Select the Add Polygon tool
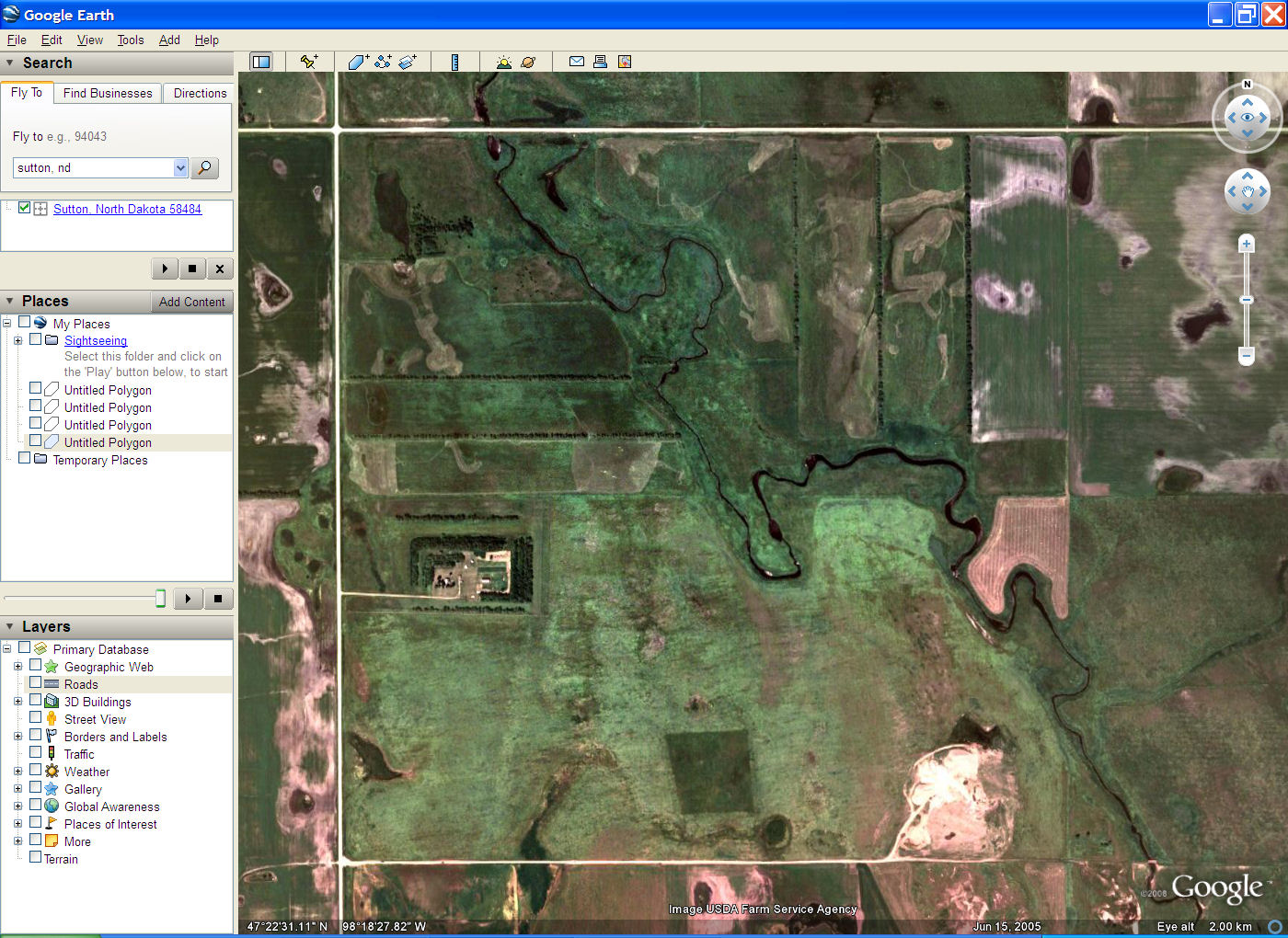1288x938 pixels. 358,62
